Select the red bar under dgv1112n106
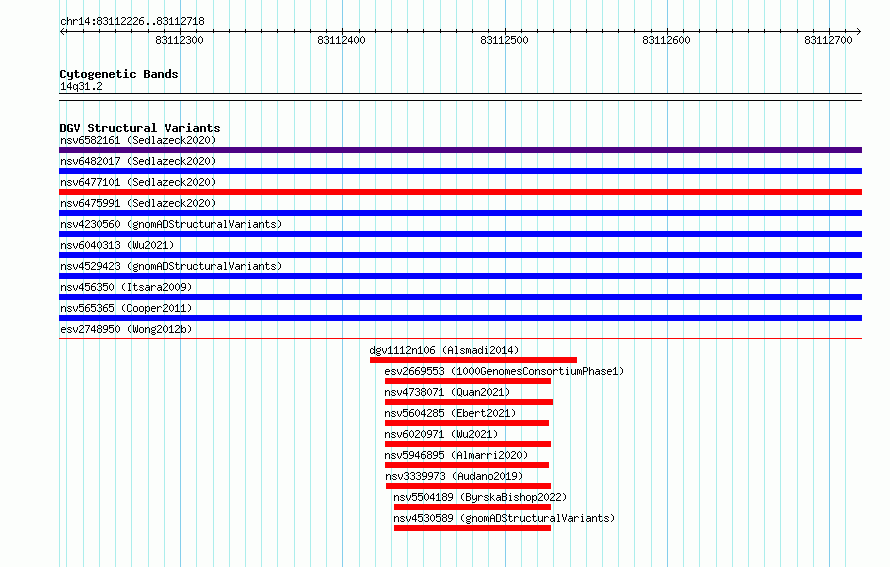 tap(473, 360)
